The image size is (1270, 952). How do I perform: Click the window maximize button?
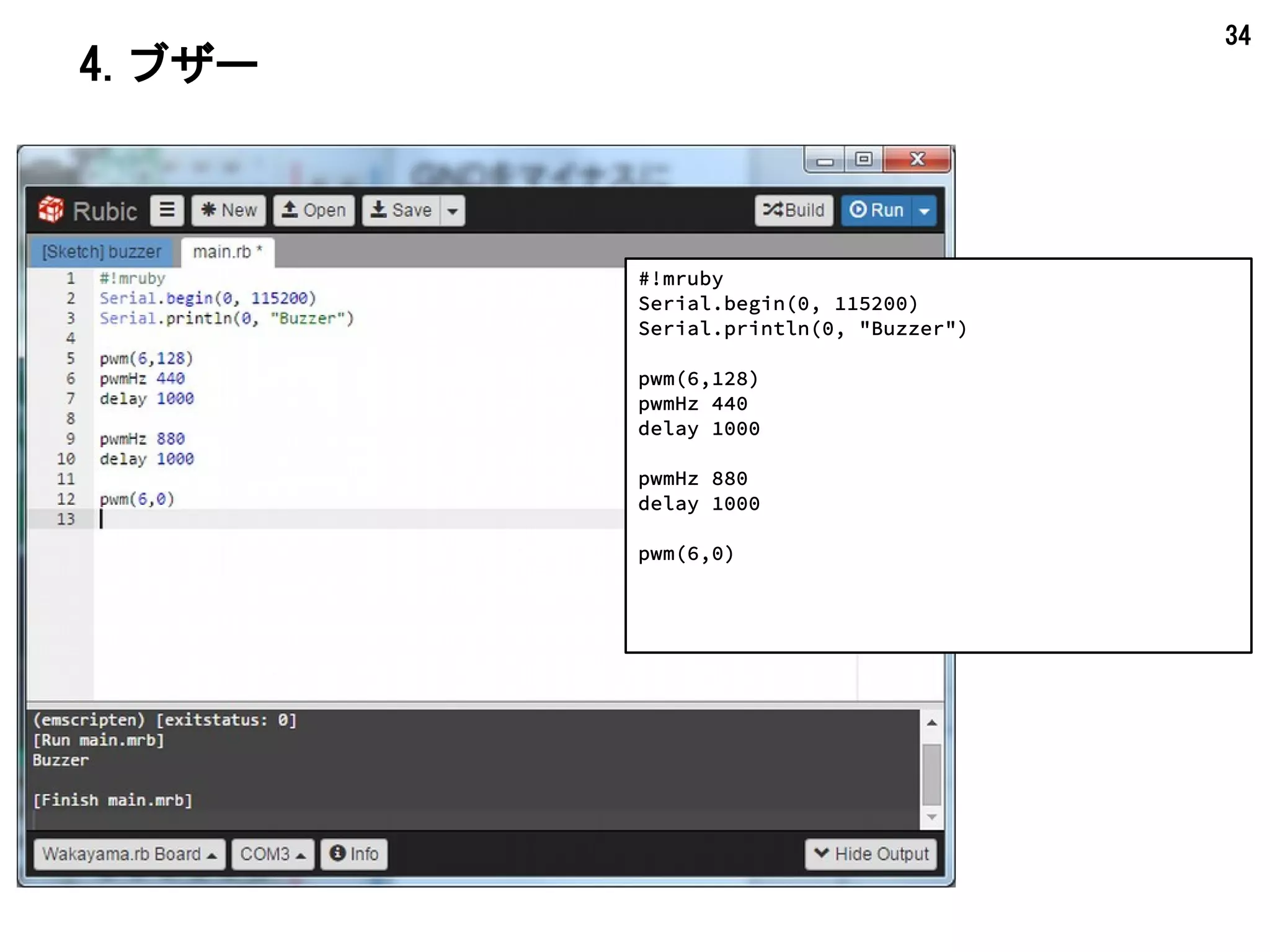863,160
